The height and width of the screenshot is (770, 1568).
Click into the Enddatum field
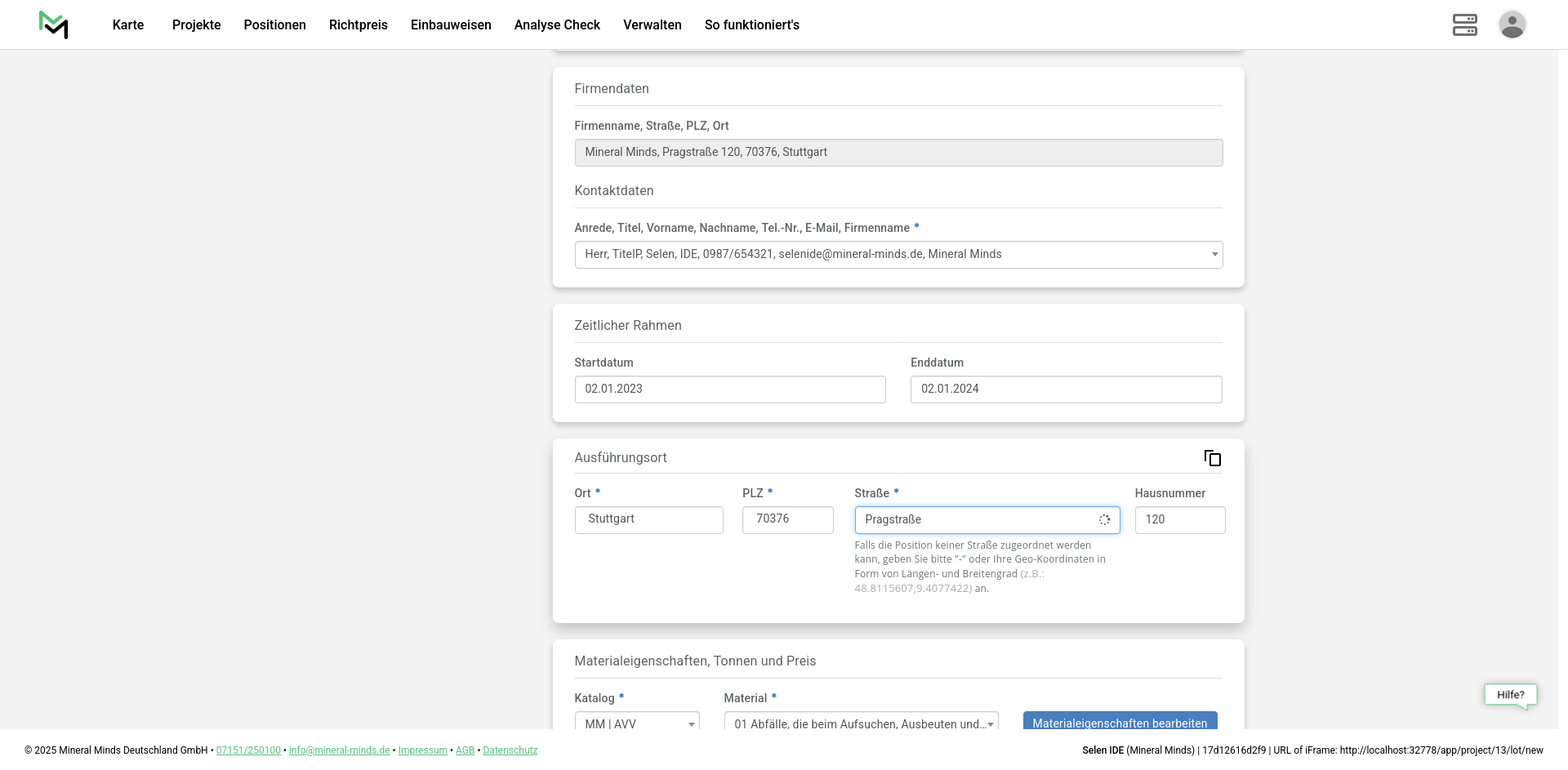pos(1066,389)
